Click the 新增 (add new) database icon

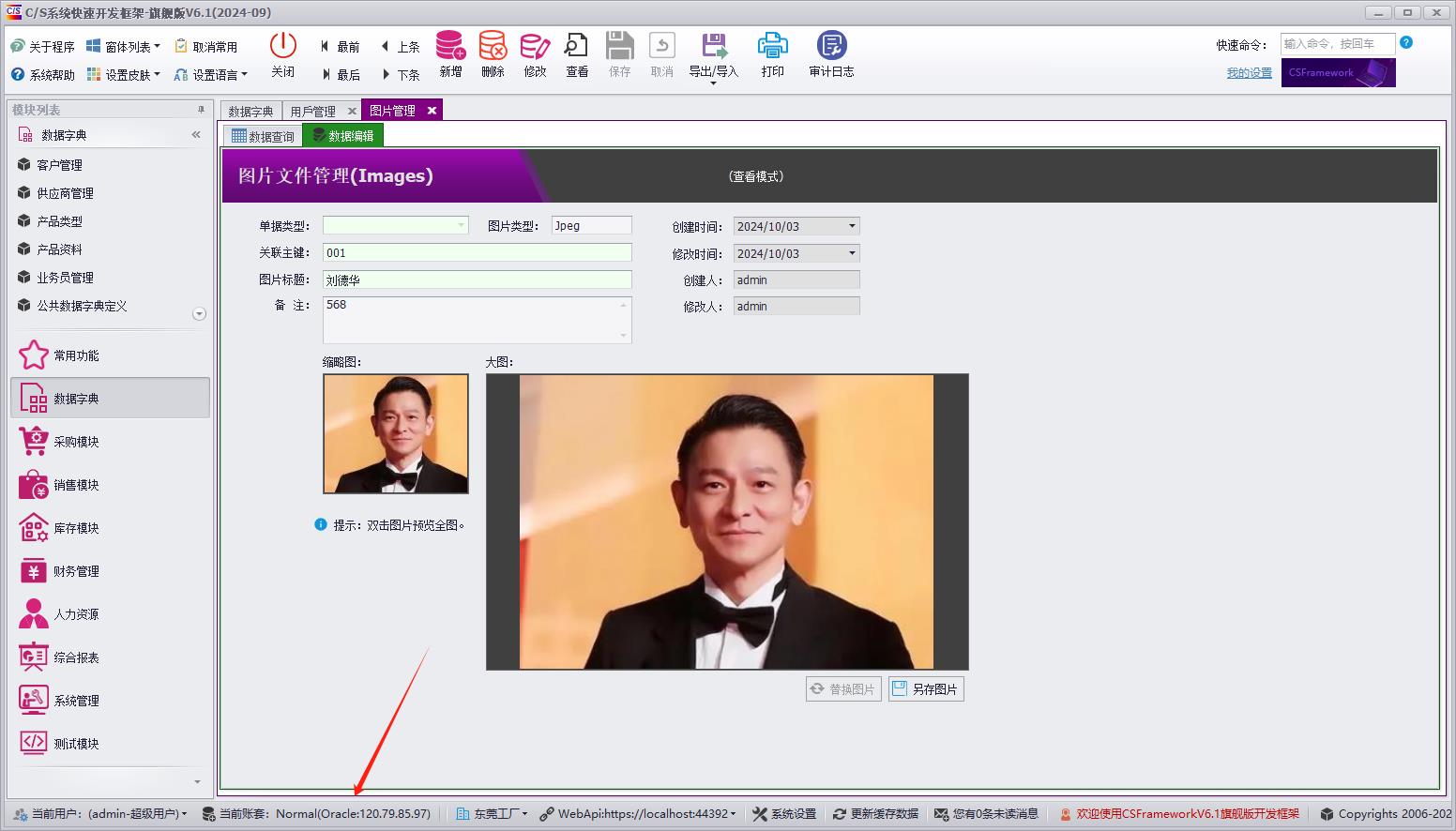coord(450,46)
